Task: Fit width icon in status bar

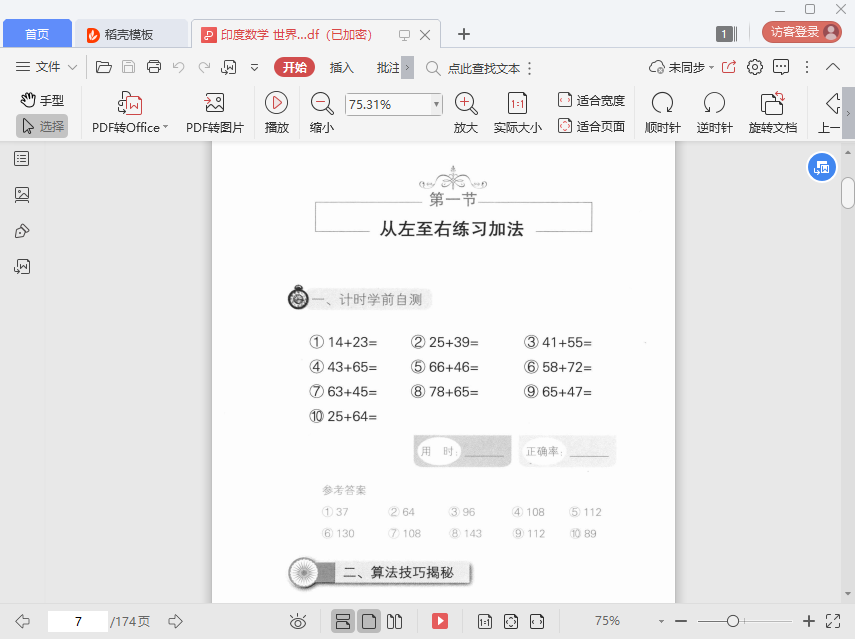Action: pyautogui.click(x=537, y=621)
